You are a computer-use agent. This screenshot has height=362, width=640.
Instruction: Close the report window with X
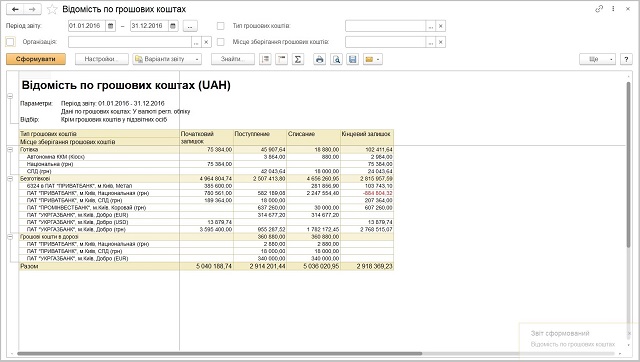point(628,9)
